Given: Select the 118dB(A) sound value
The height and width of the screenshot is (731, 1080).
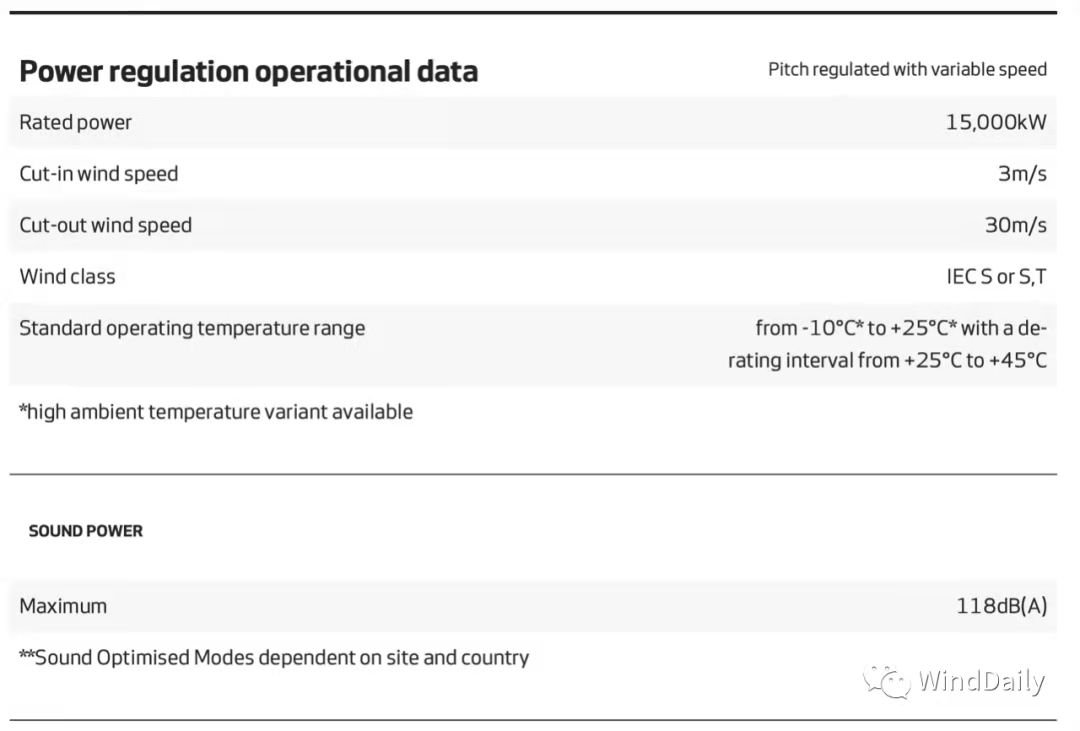Looking at the screenshot, I should click(1001, 605).
